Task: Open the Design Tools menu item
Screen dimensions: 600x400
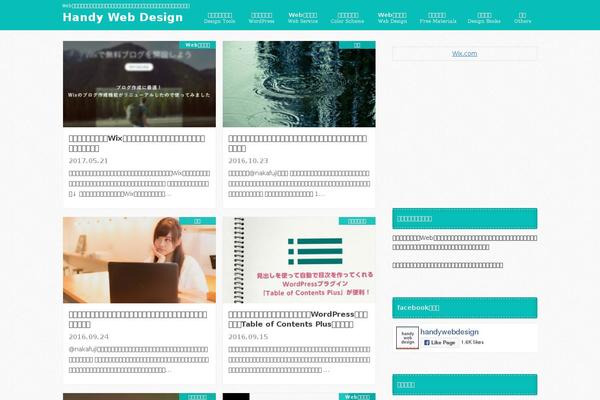Action: (220, 18)
